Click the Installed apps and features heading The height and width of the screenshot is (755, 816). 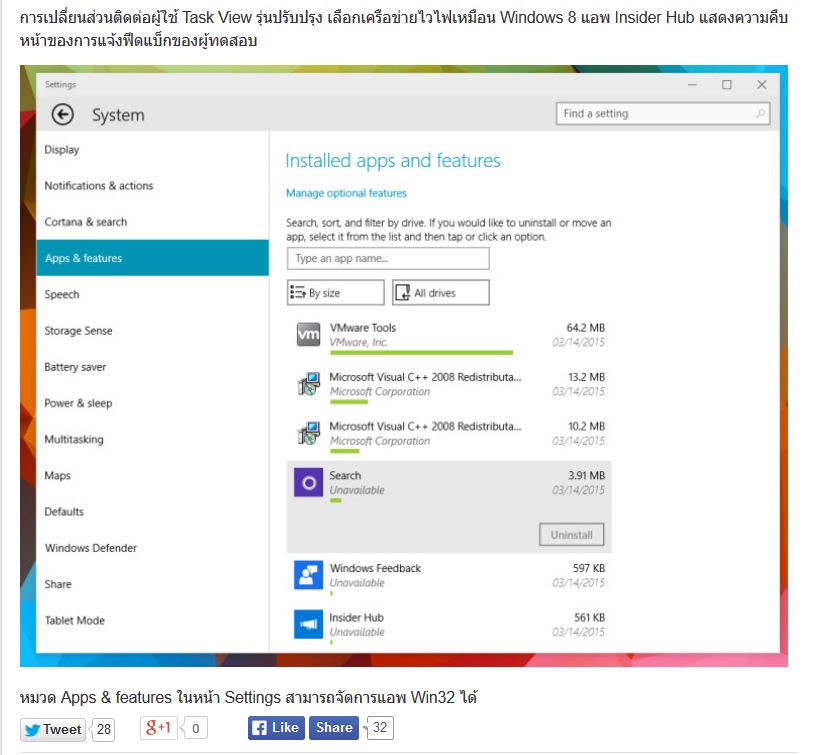click(x=392, y=161)
